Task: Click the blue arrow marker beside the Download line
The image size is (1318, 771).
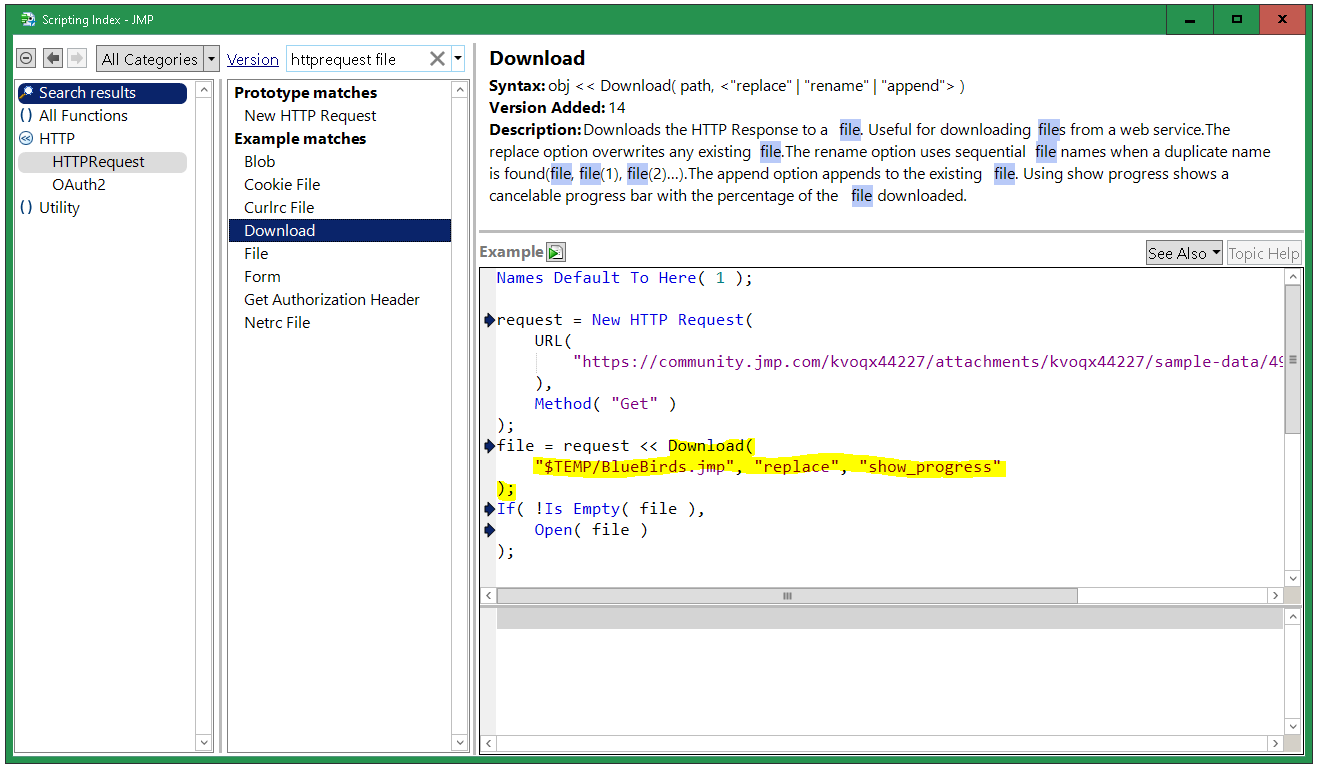Action: point(489,445)
